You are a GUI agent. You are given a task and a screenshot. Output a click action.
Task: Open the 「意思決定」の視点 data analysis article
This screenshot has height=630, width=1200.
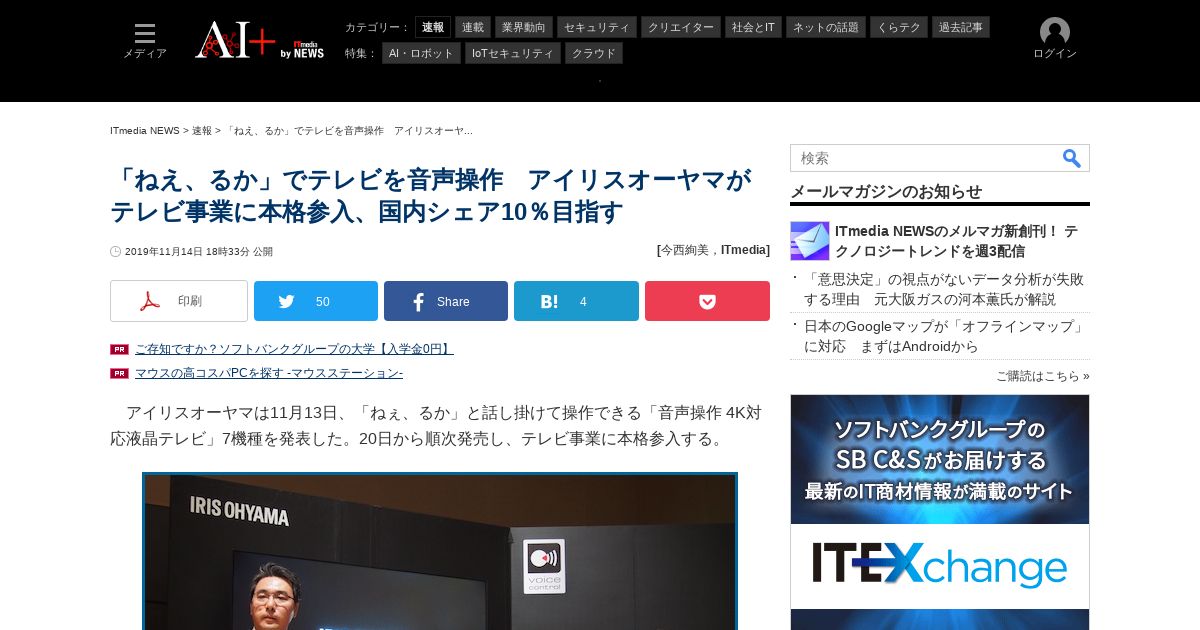point(944,289)
